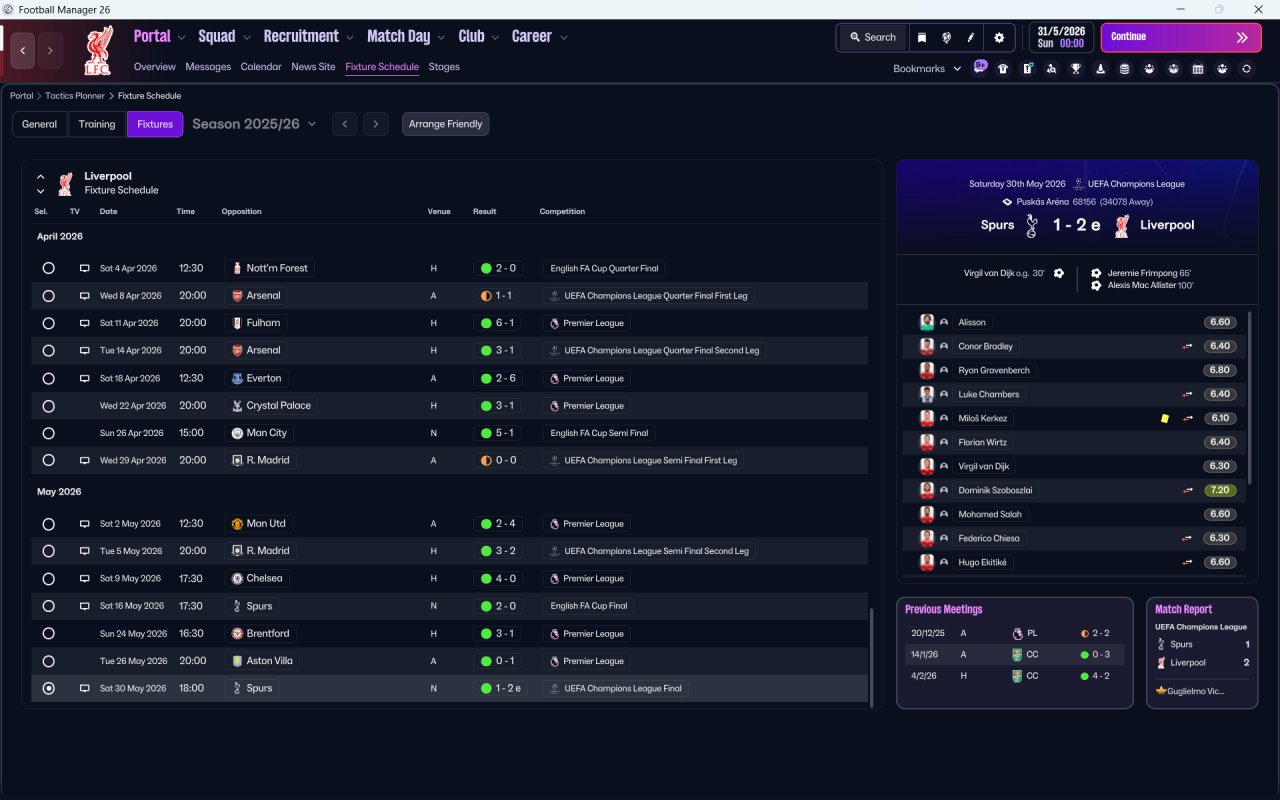Click the TV icon on the Fulham fixture

(85, 323)
